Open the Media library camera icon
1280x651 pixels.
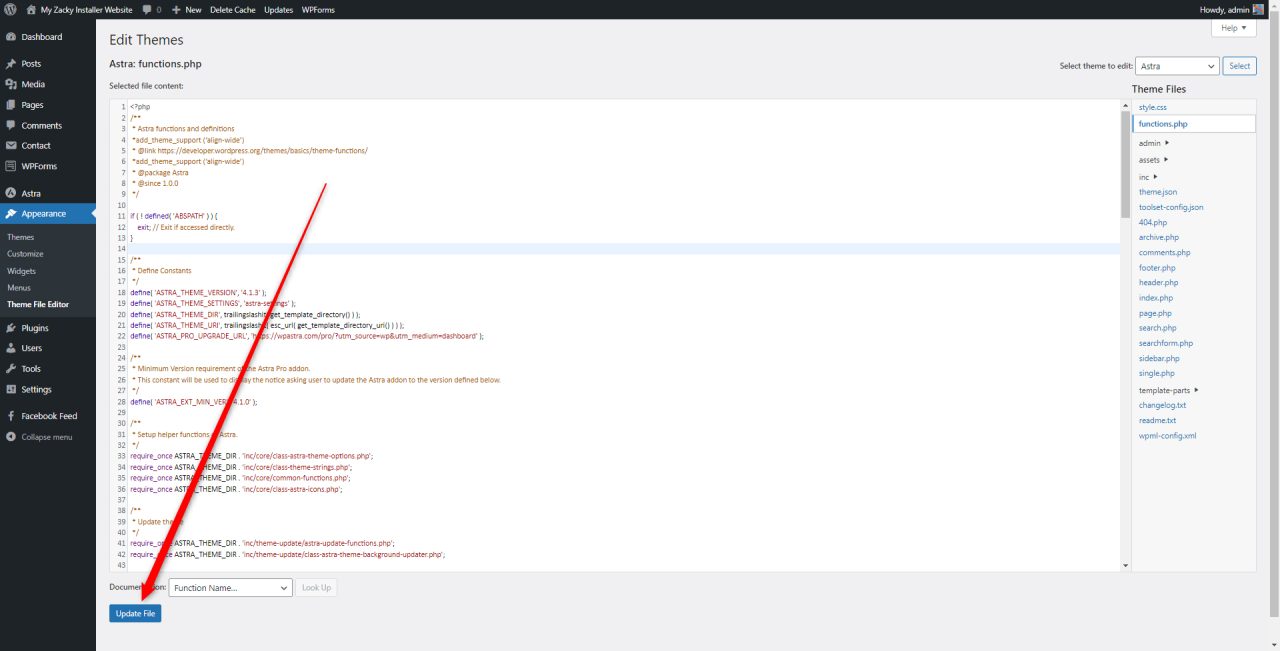[x=13, y=84]
